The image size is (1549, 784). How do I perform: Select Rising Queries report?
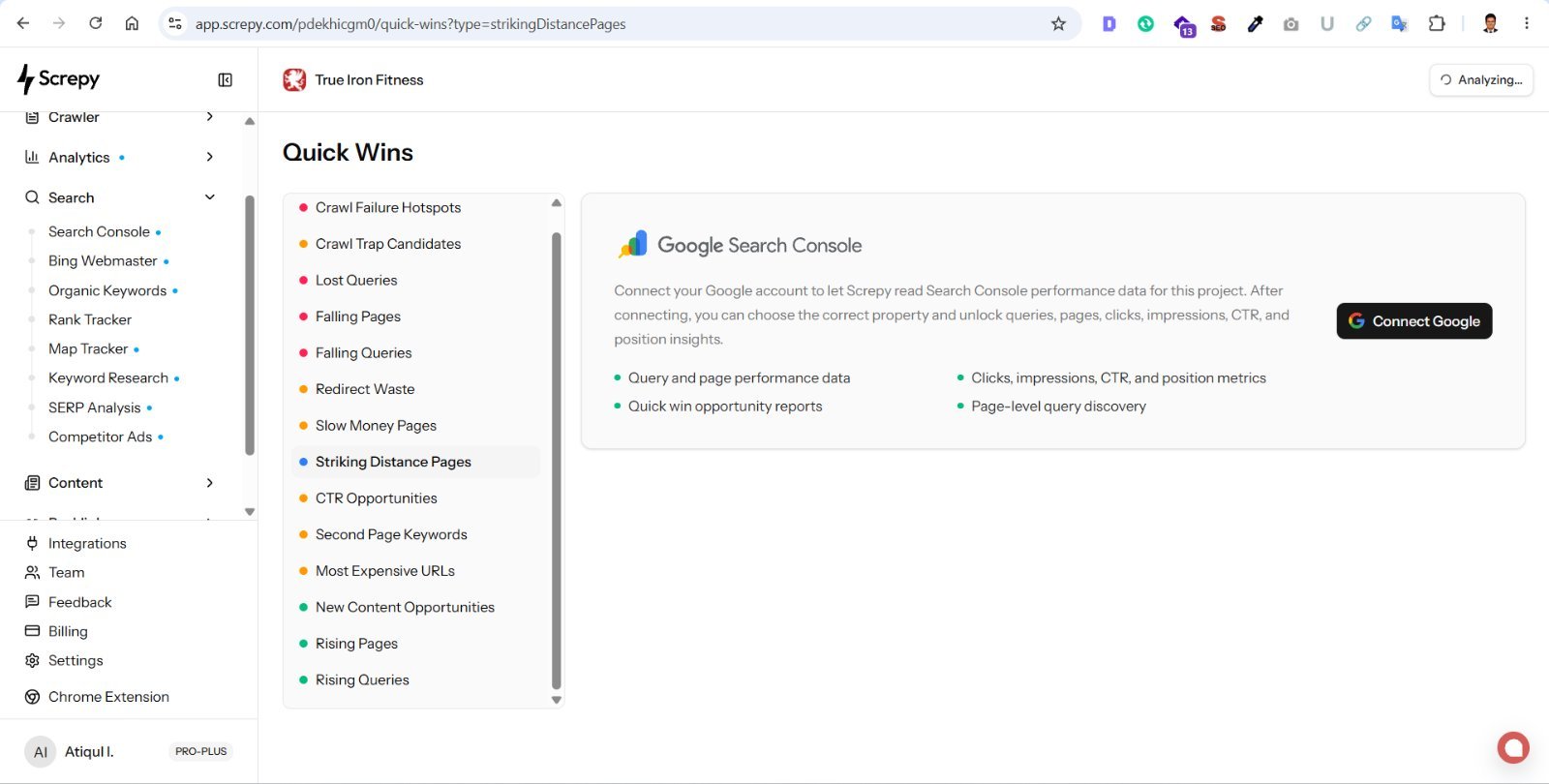tap(416, 680)
